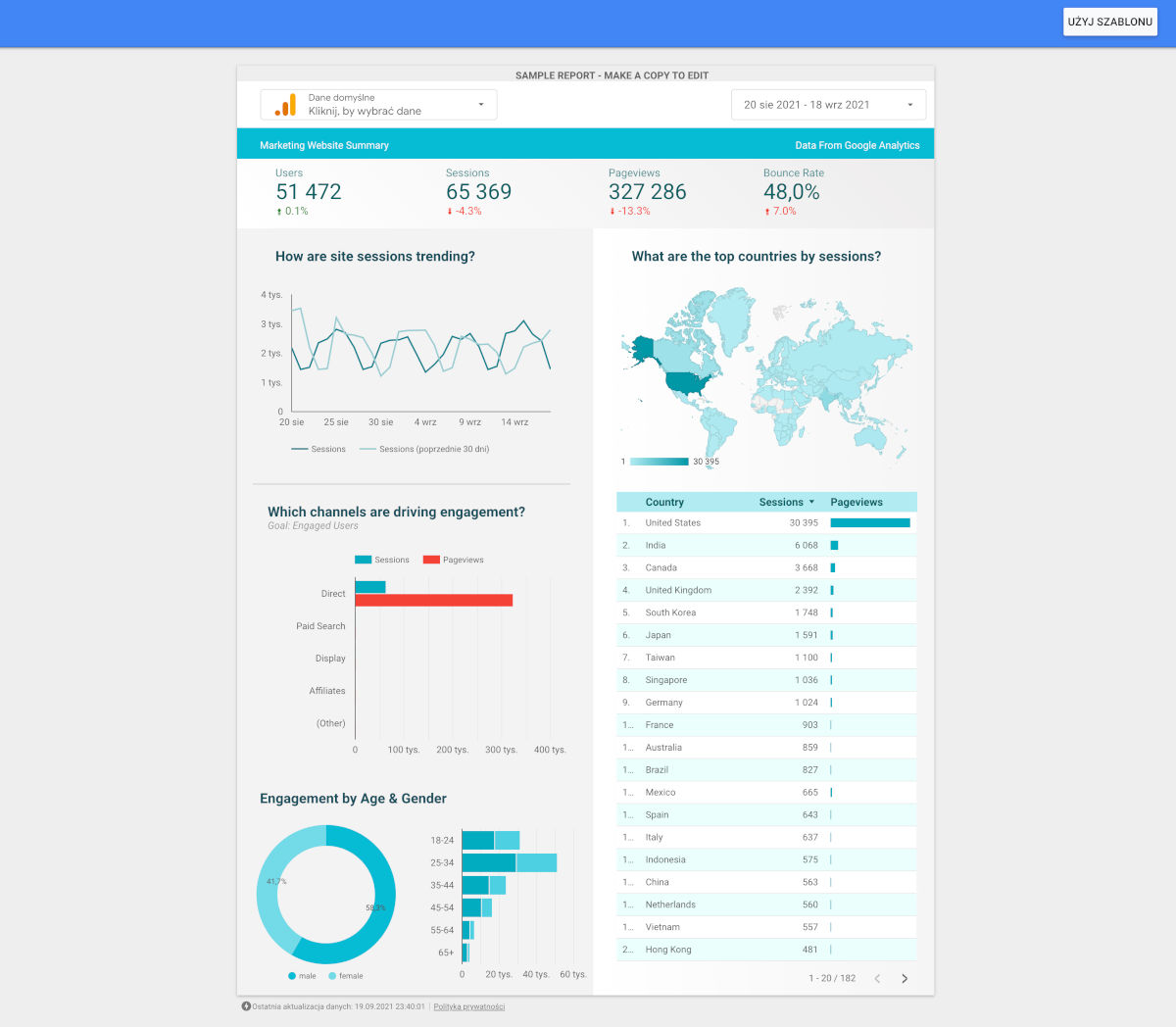Click the Bounce Rate value 48,0%
The width and height of the screenshot is (1176, 1027).
(792, 192)
